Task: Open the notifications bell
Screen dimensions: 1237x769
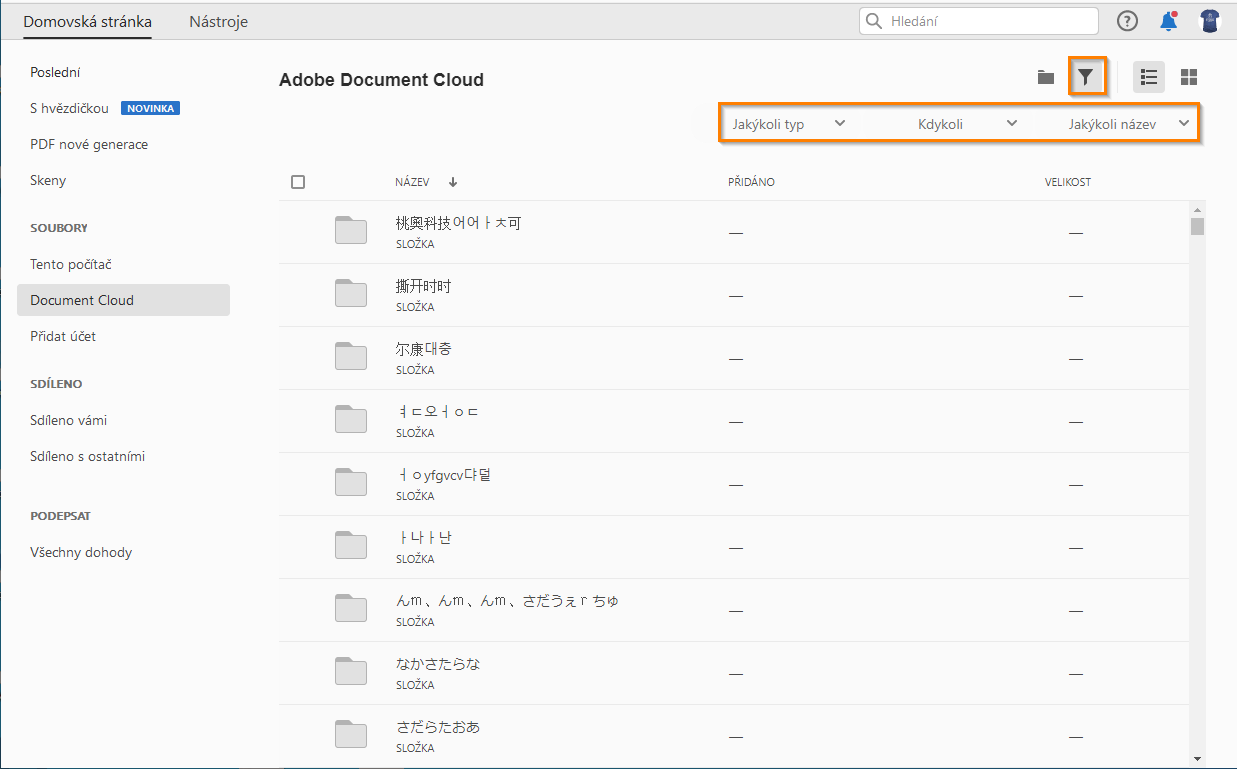Action: (1168, 21)
